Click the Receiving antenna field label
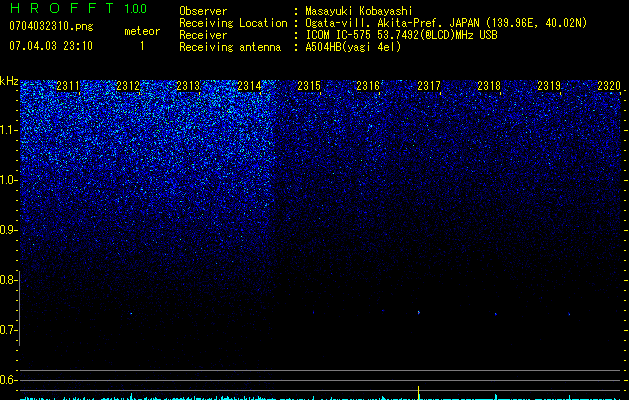629x400 pixels. click(x=230, y=47)
